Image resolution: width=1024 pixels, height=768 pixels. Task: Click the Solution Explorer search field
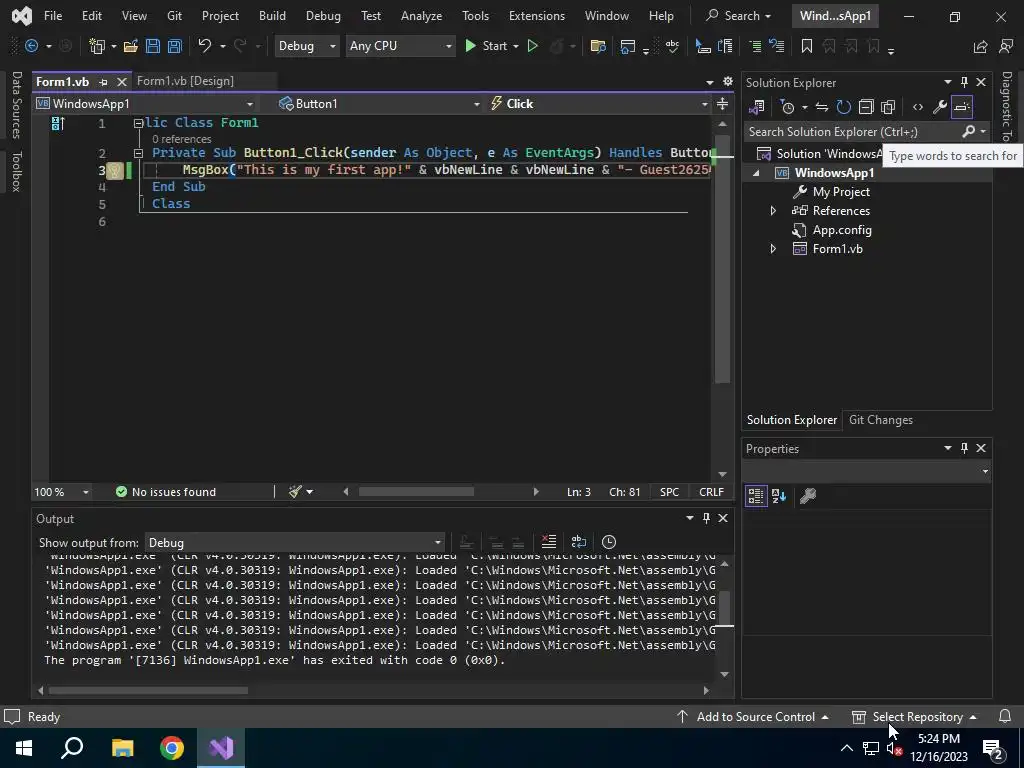(853, 132)
